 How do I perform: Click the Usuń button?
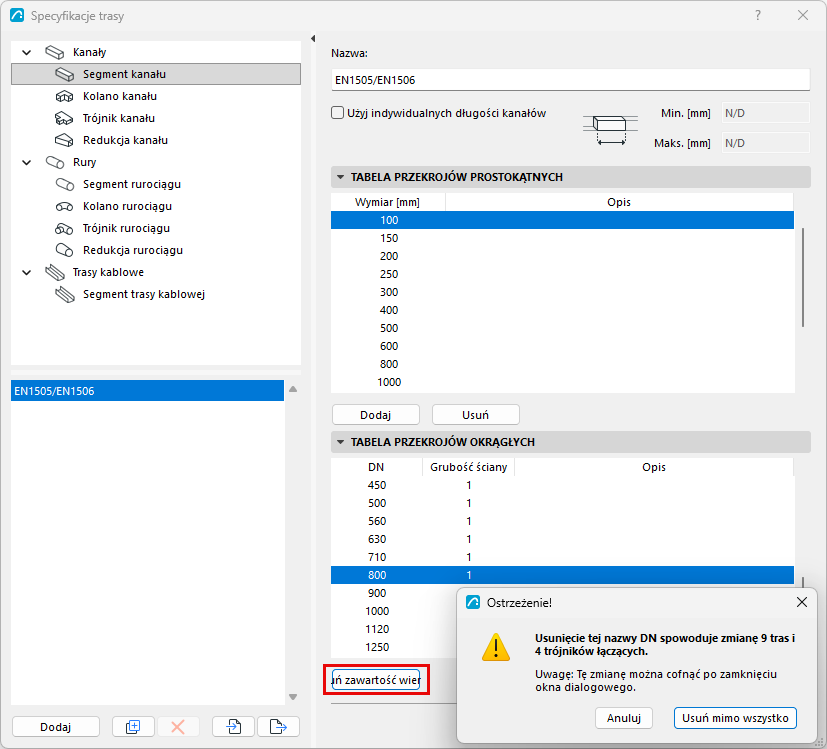click(x=476, y=415)
